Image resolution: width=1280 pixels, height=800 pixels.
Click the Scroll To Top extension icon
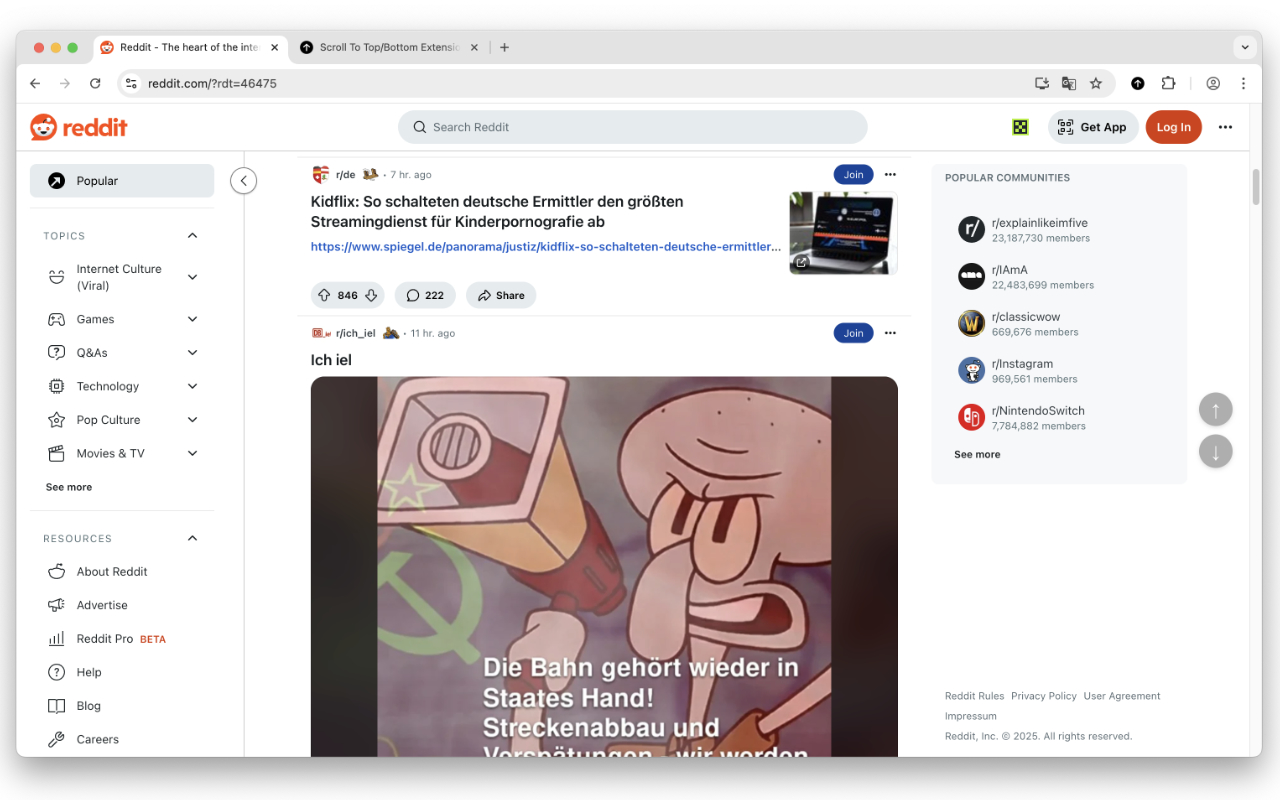click(x=1138, y=84)
